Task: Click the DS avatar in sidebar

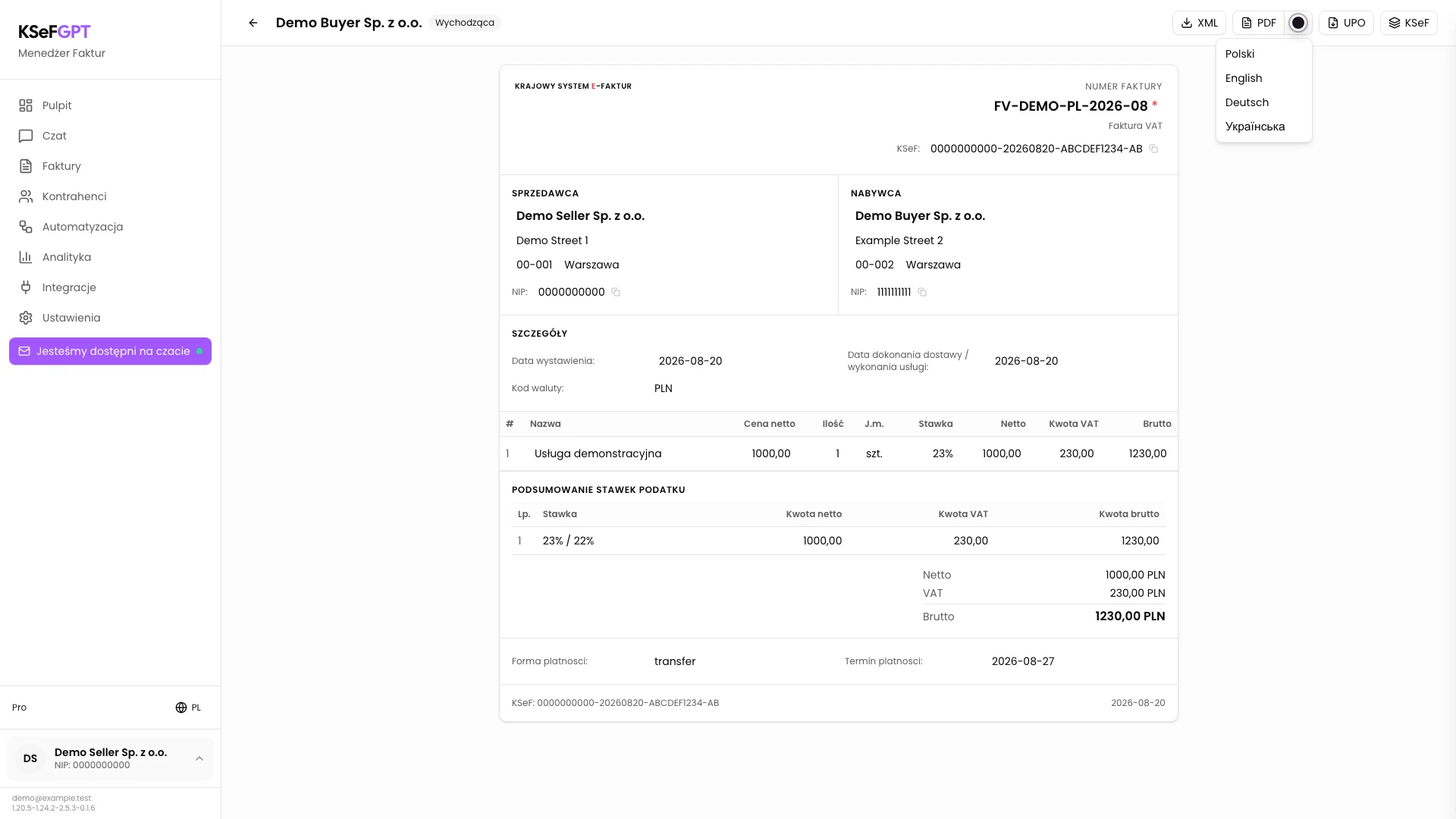Action: pyautogui.click(x=30, y=758)
